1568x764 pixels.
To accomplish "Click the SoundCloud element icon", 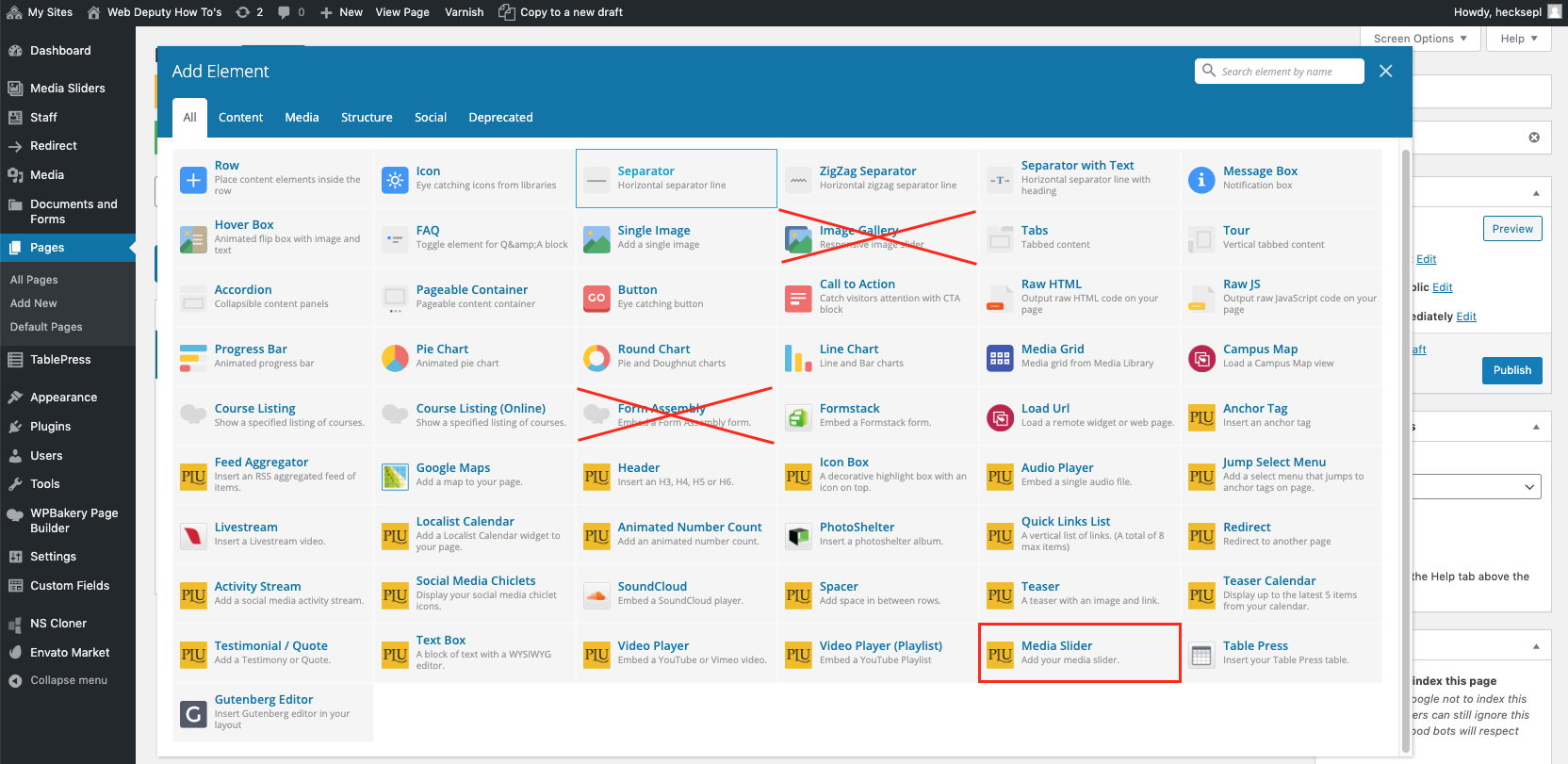I will pyautogui.click(x=596, y=595).
